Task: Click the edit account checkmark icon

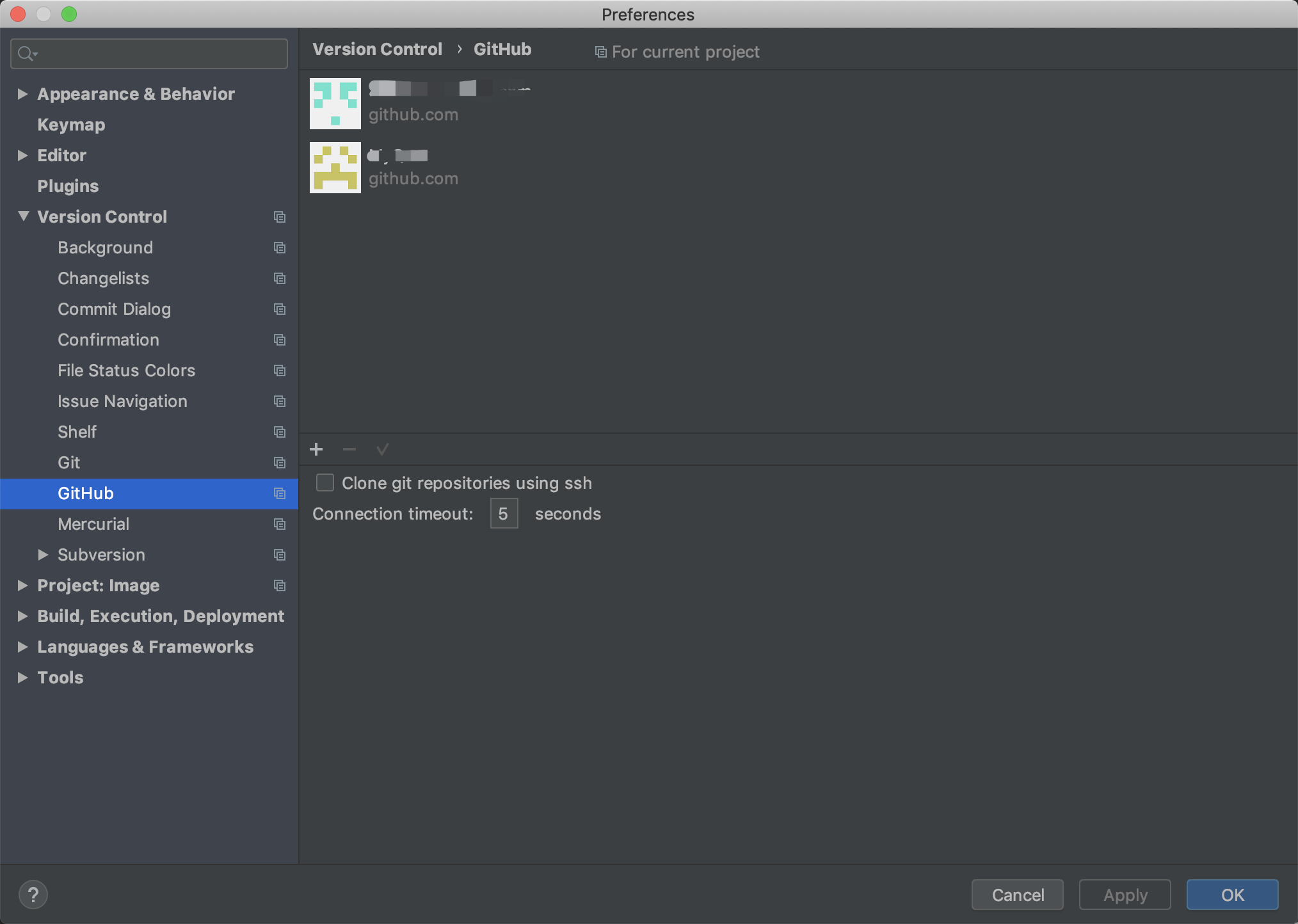Action: 381,449
